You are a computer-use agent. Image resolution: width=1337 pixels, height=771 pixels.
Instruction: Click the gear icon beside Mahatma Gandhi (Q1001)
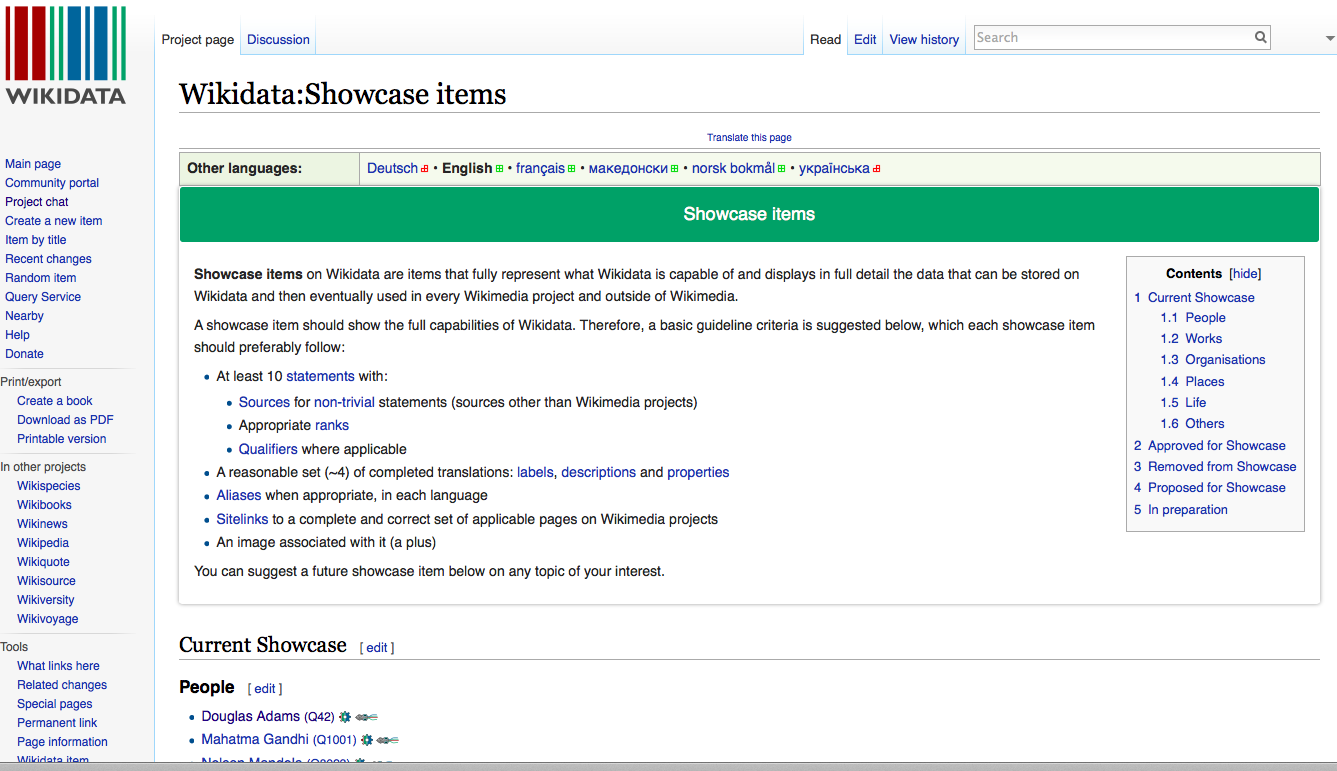pyautogui.click(x=367, y=740)
